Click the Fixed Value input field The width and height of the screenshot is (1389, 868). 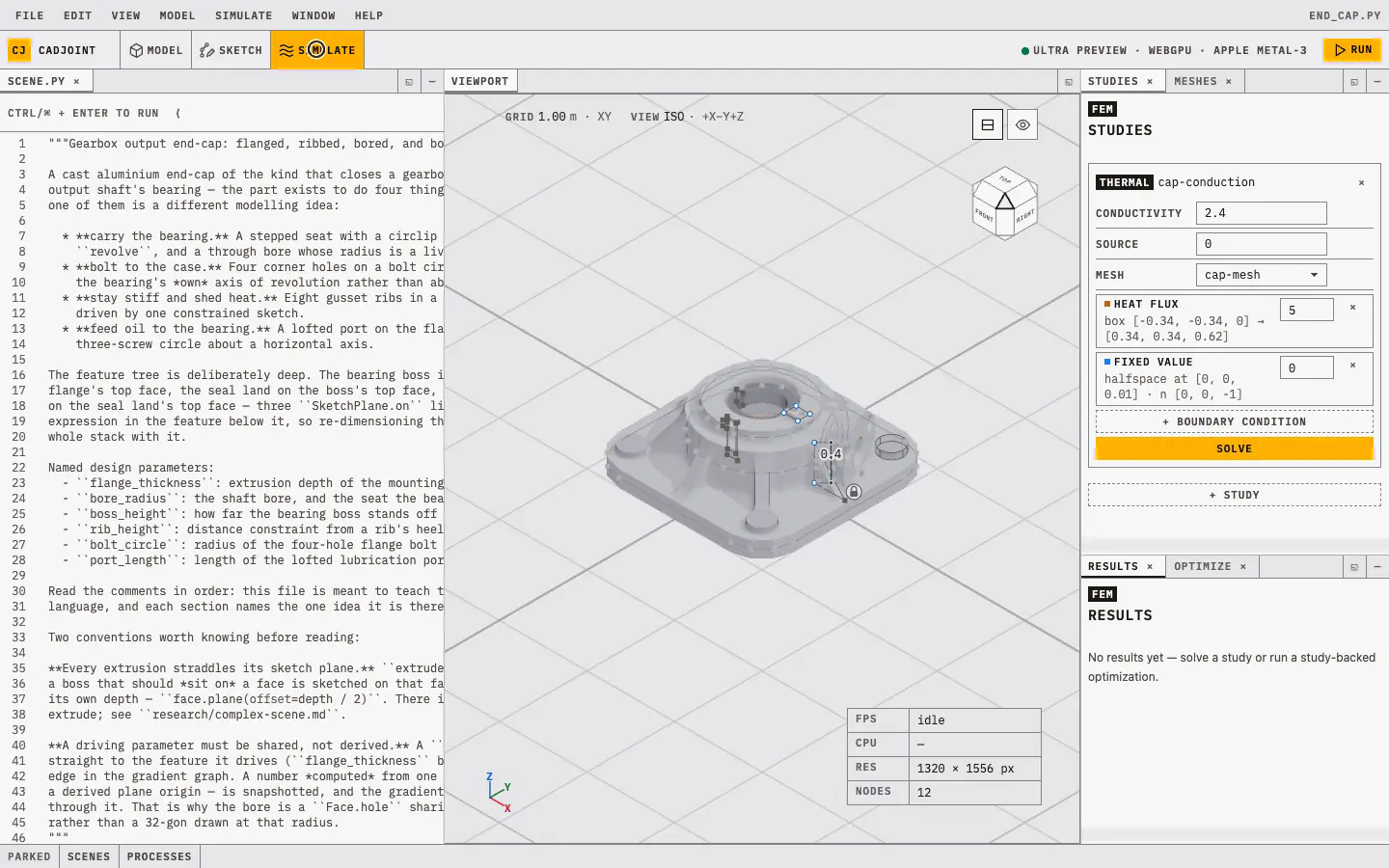click(x=1306, y=367)
